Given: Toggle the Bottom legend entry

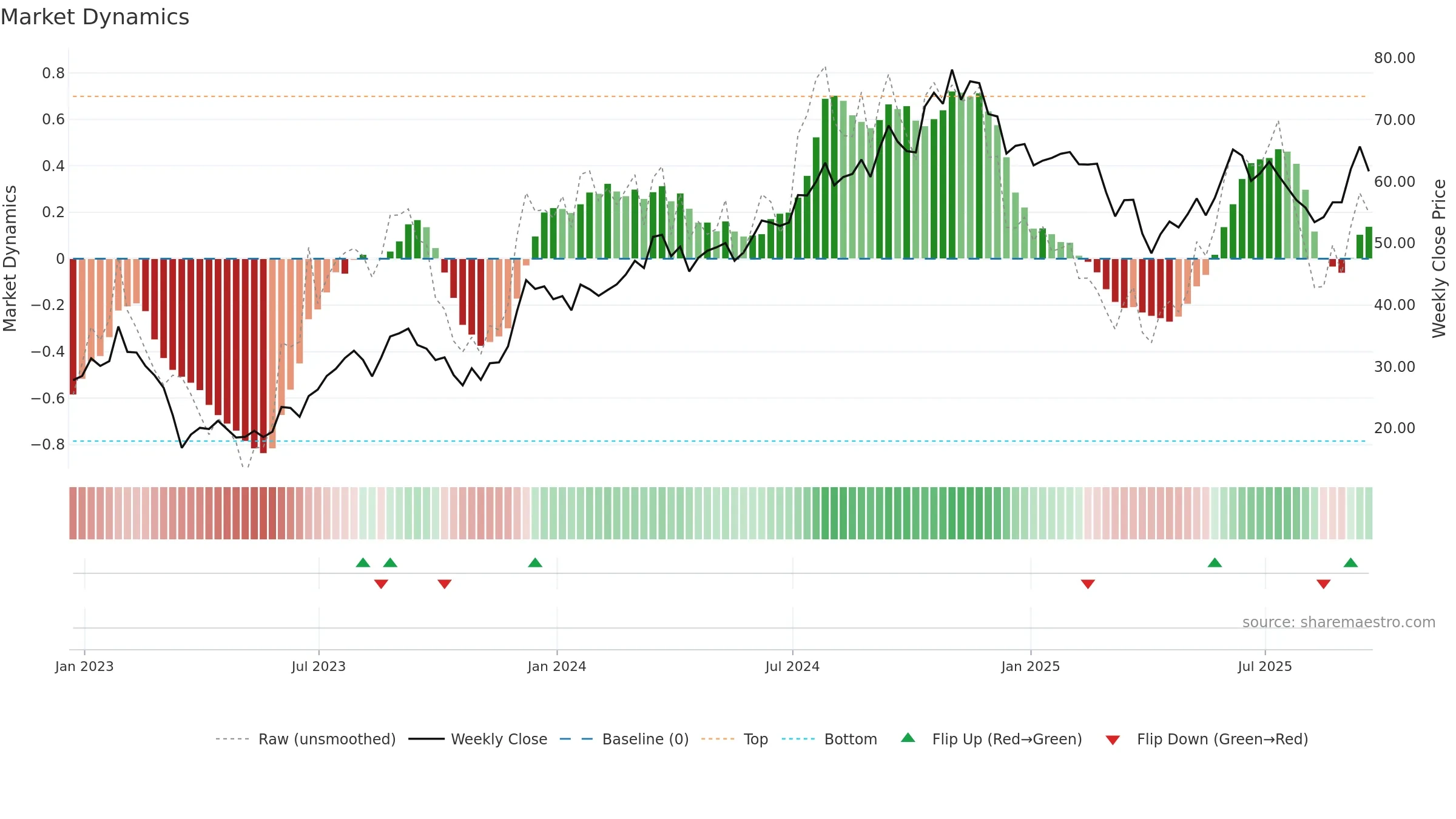Looking at the screenshot, I should tap(829, 739).
